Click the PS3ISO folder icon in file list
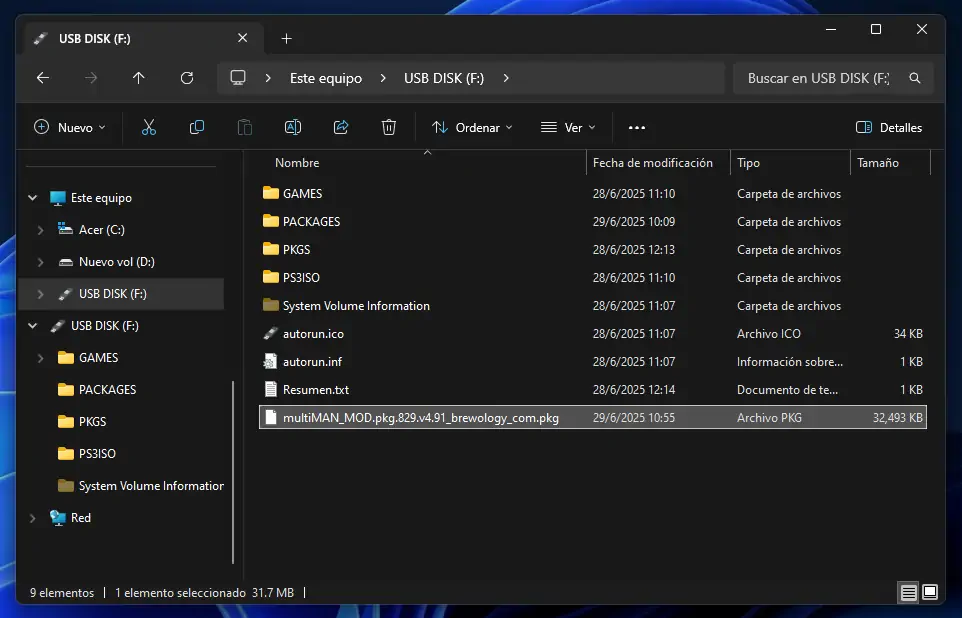The width and height of the screenshot is (962, 618). pos(271,277)
